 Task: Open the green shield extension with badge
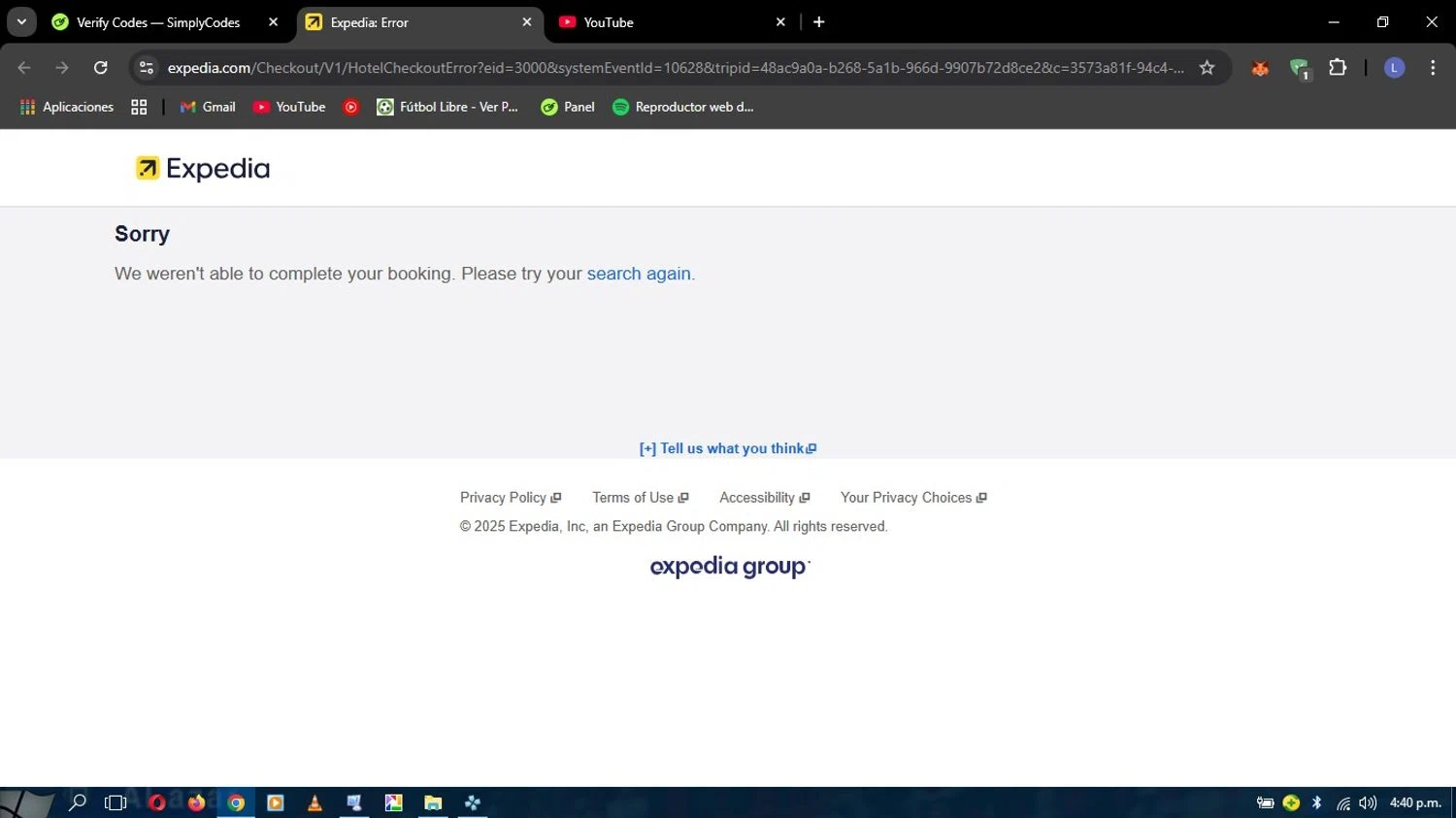[x=1300, y=68]
